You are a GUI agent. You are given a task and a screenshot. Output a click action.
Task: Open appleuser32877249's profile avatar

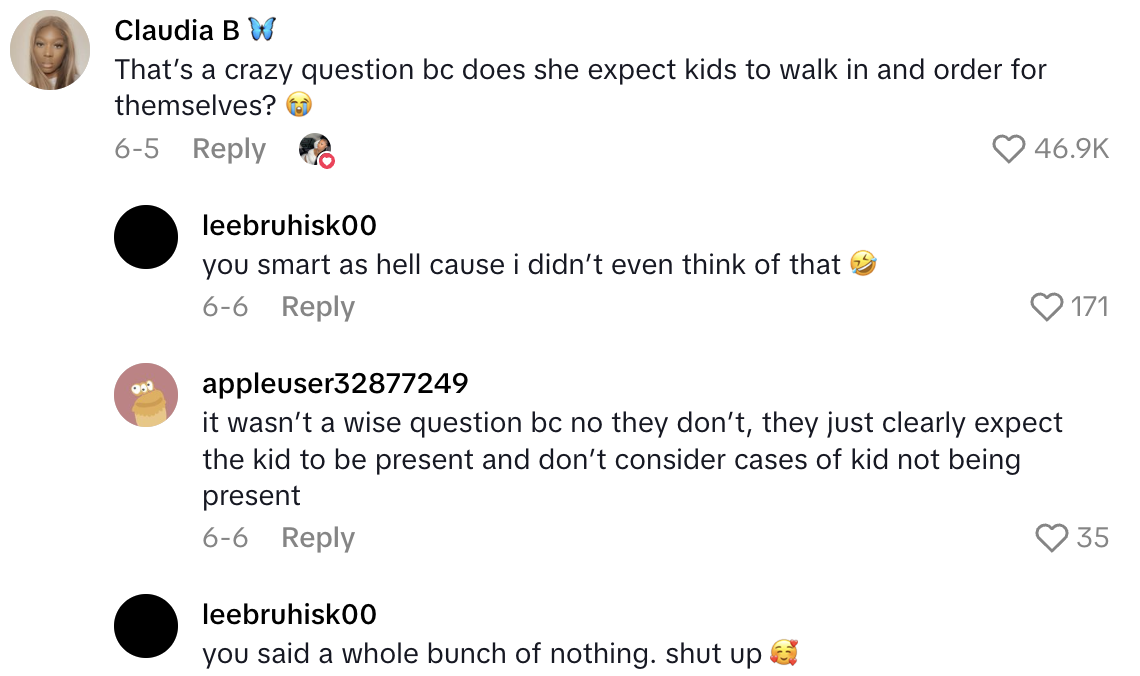pyautogui.click(x=146, y=394)
